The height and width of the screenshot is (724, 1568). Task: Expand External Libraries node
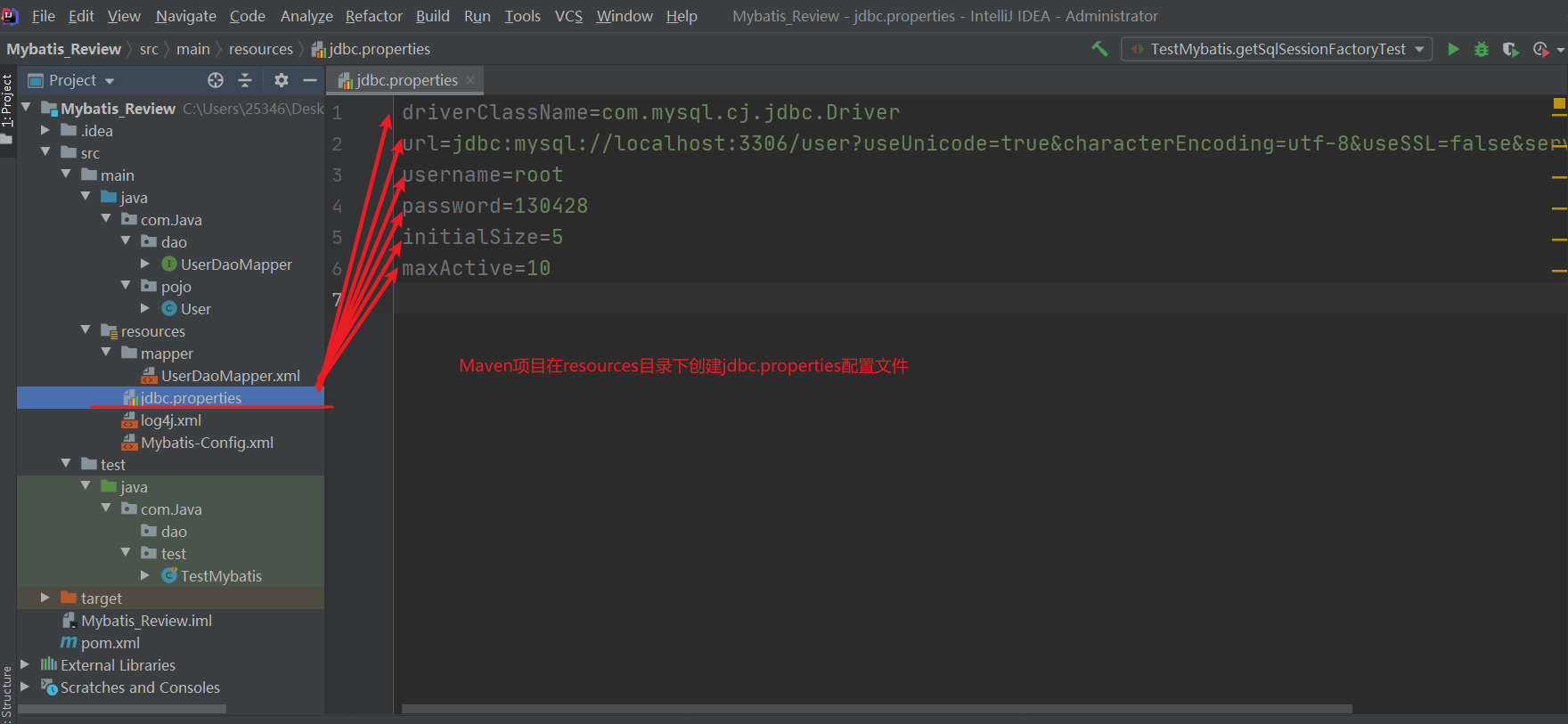(25, 664)
